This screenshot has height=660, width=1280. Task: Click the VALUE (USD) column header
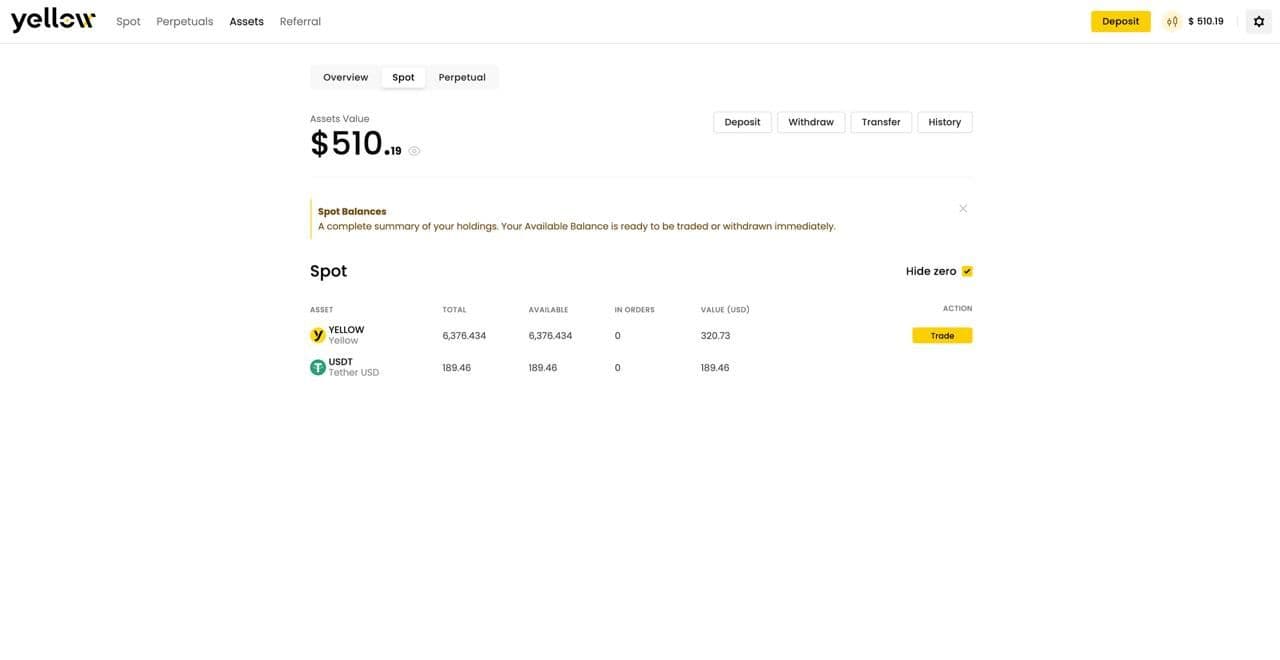pos(725,310)
